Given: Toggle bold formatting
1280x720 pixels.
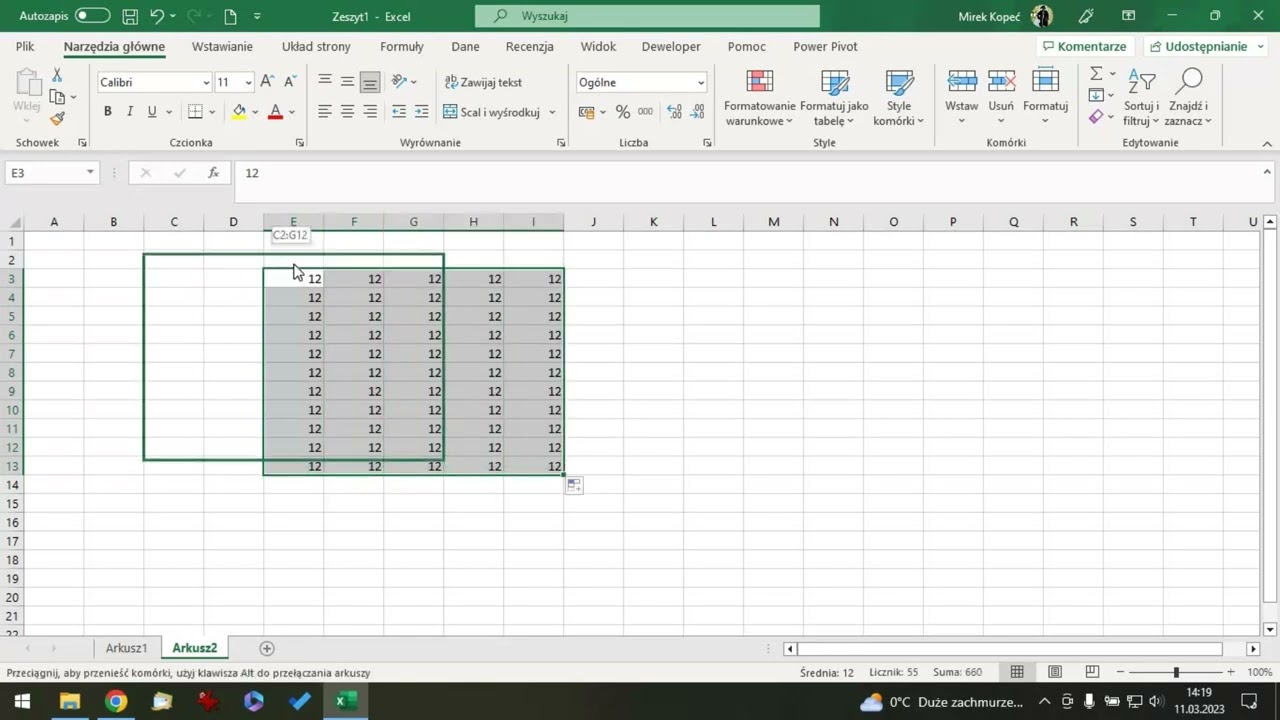Looking at the screenshot, I should 108,112.
